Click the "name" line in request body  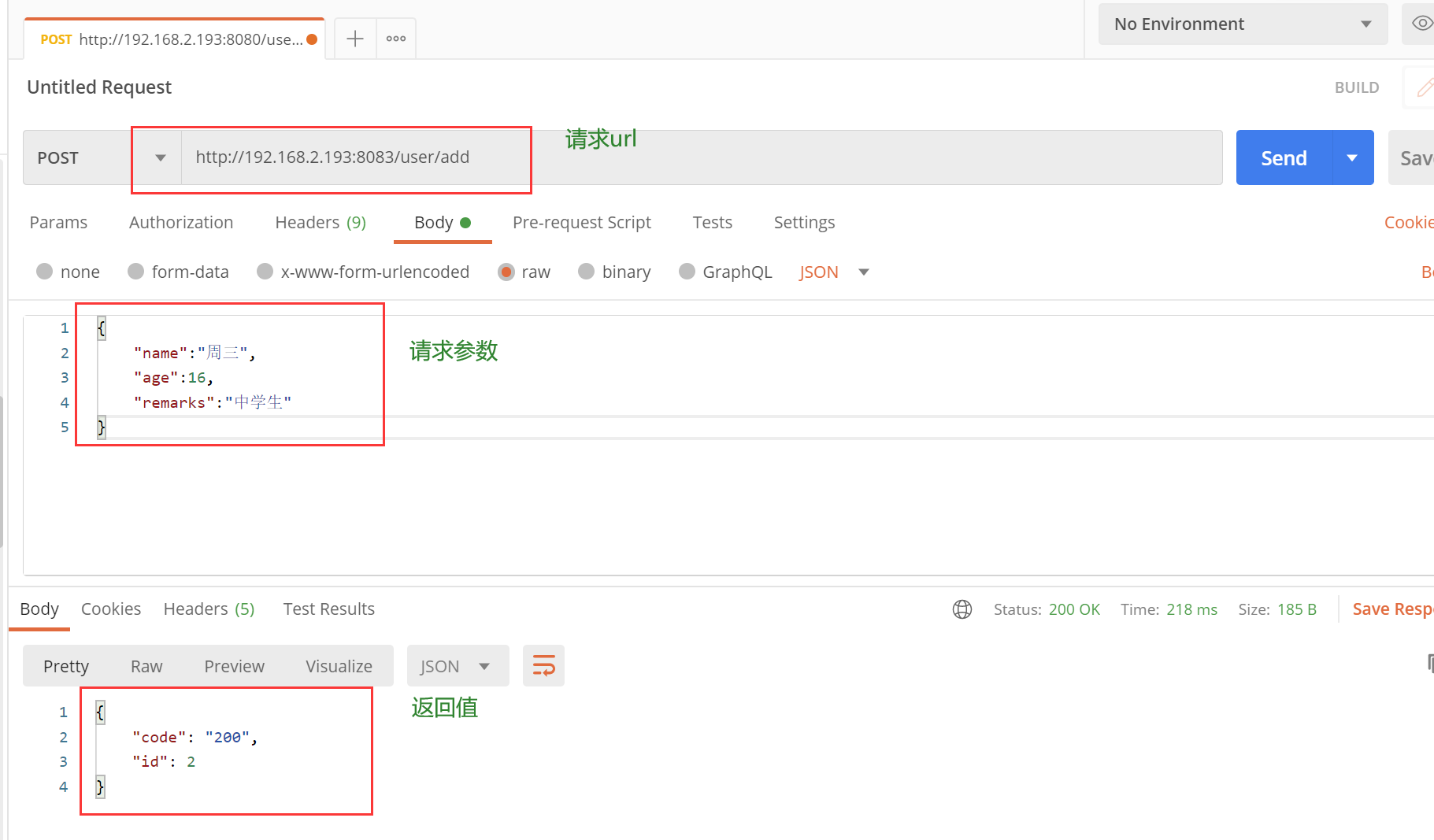(x=195, y=353)
